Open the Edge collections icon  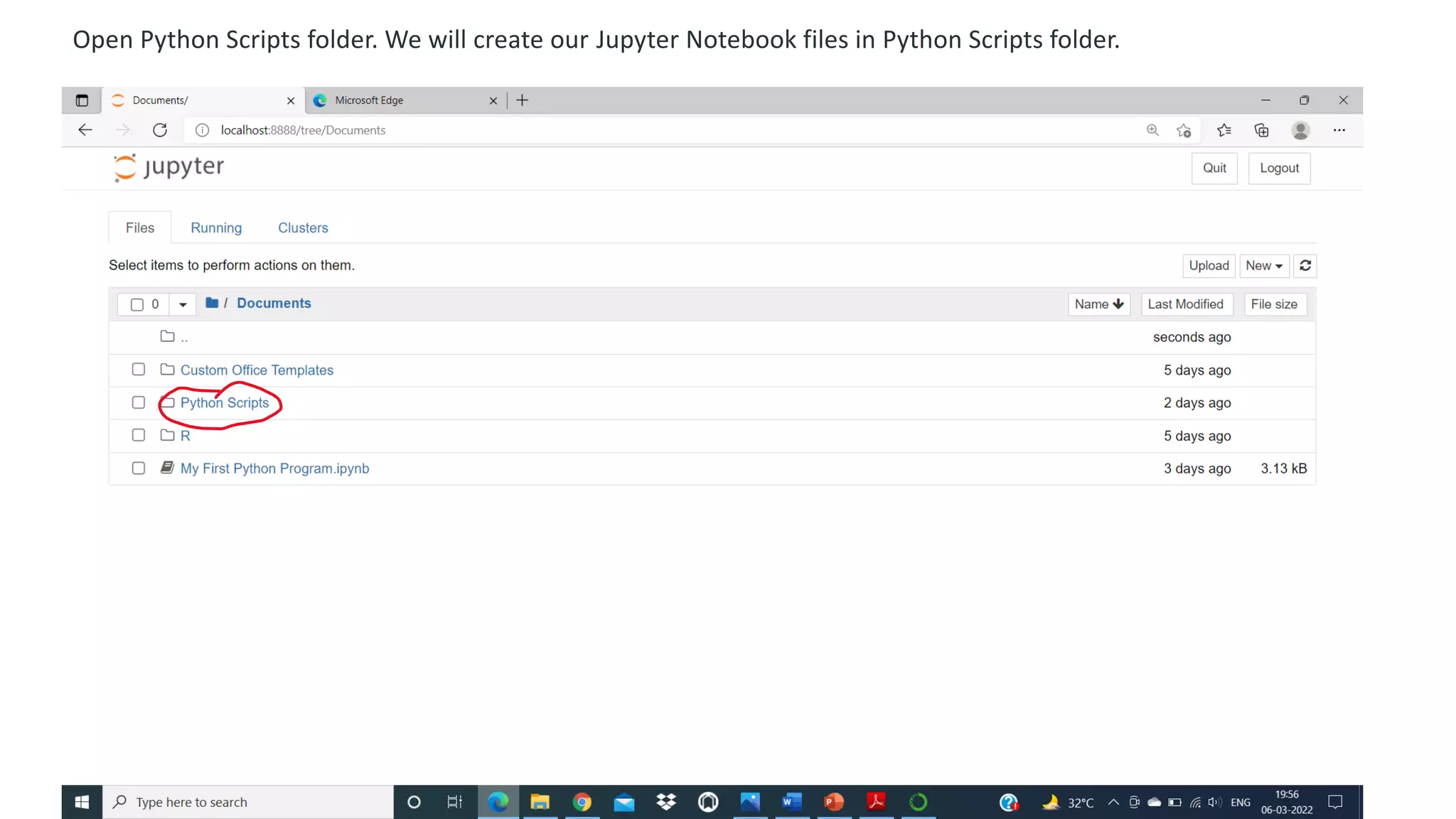[1261, 130]
